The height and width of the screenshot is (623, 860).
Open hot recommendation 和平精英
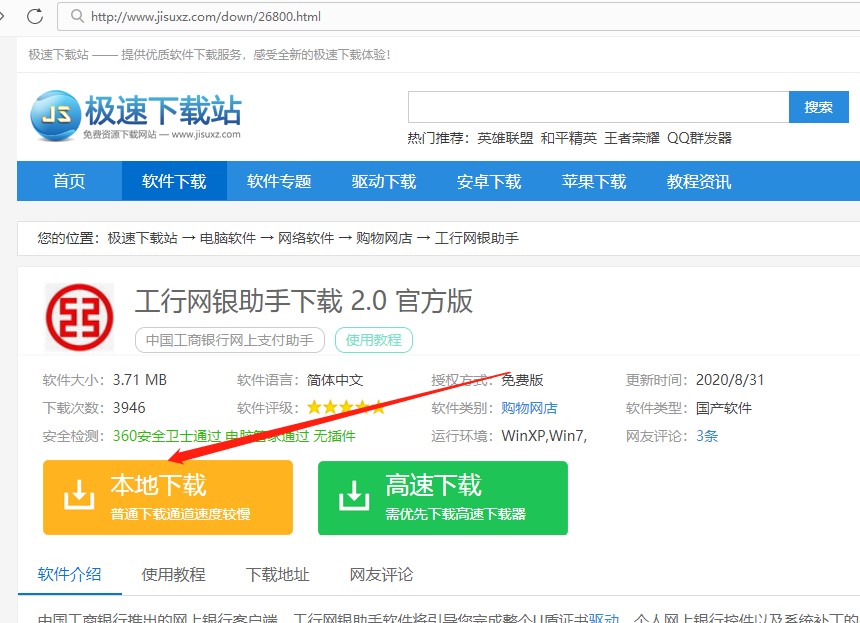[x=569, y=138]
